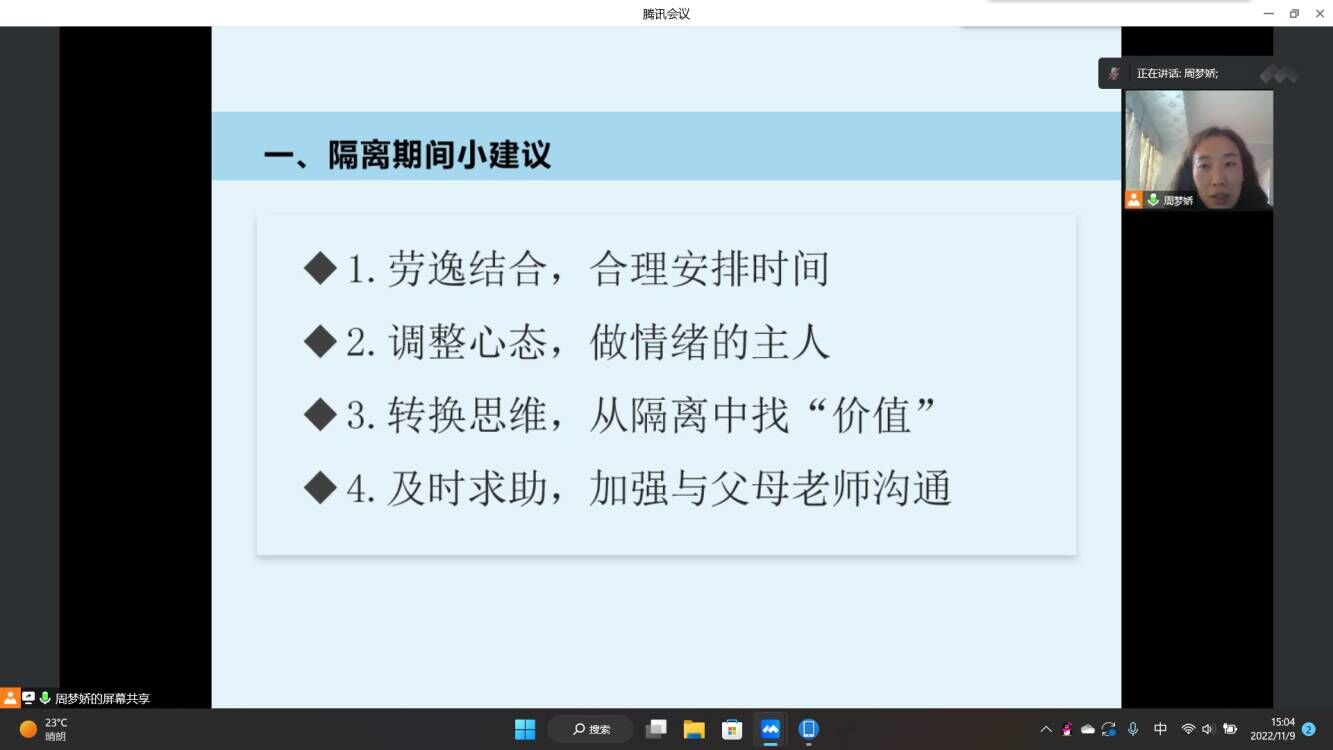Viewport: 1333px width, 750px height.
Task: Open File Explorer from the taskbar
Action: (694, 729)
